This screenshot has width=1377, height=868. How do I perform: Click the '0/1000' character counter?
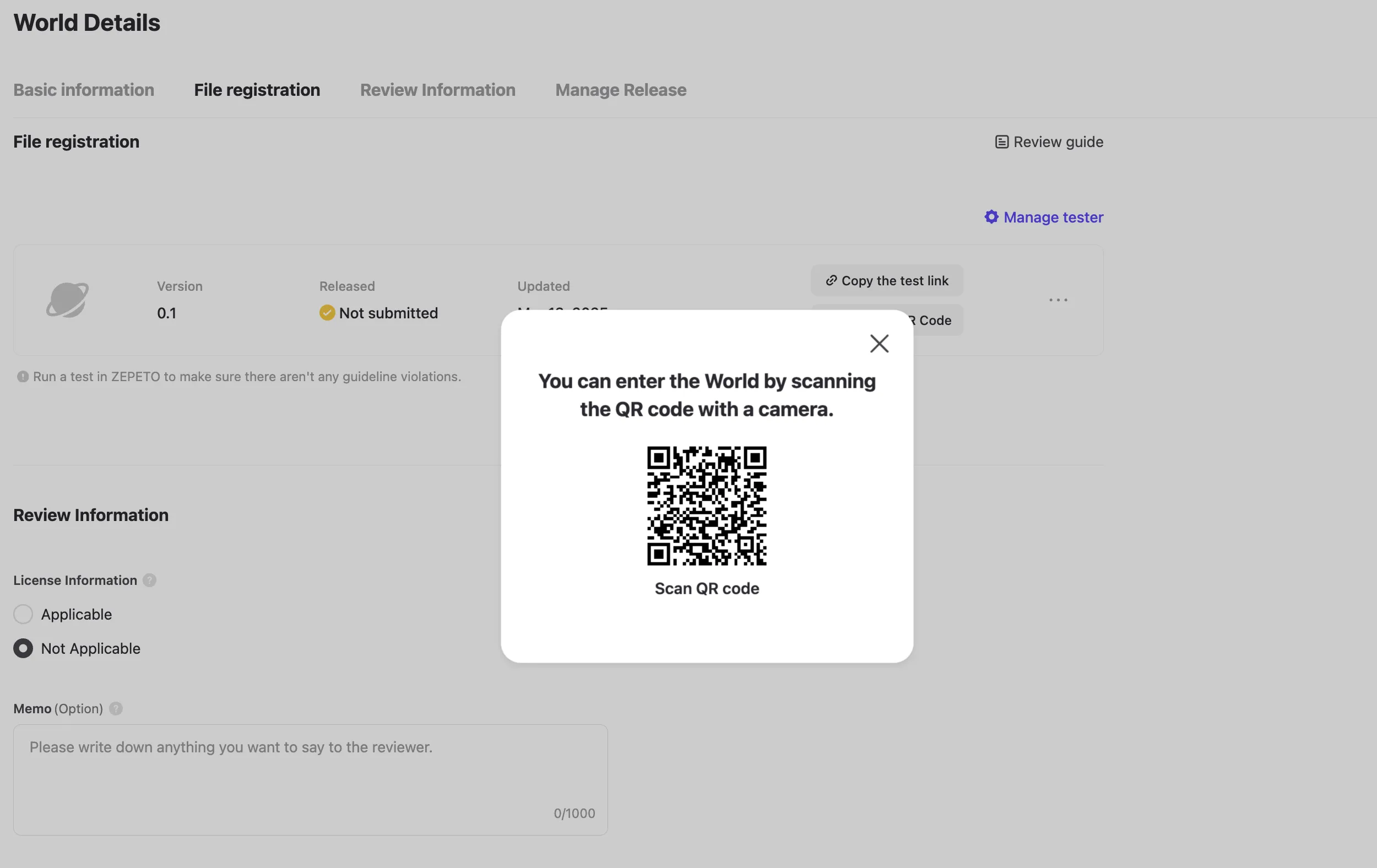[574, 813]
